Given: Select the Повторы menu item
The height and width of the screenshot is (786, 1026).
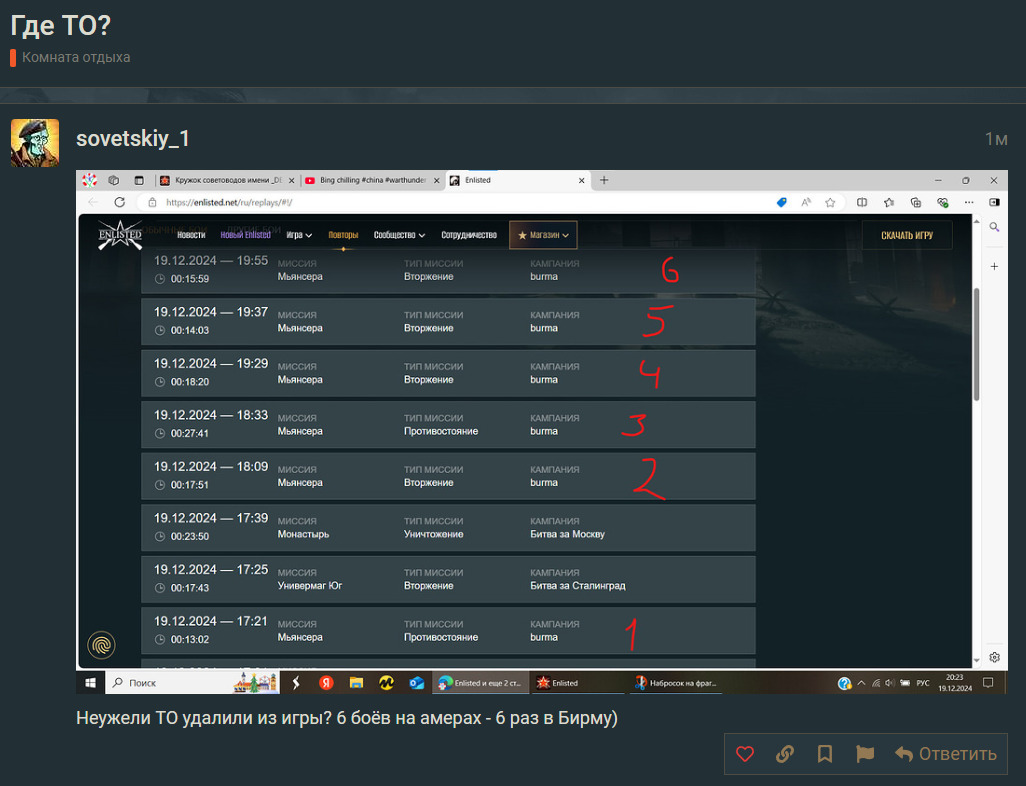Looking at the screenshot, I should tap(343, 235).
